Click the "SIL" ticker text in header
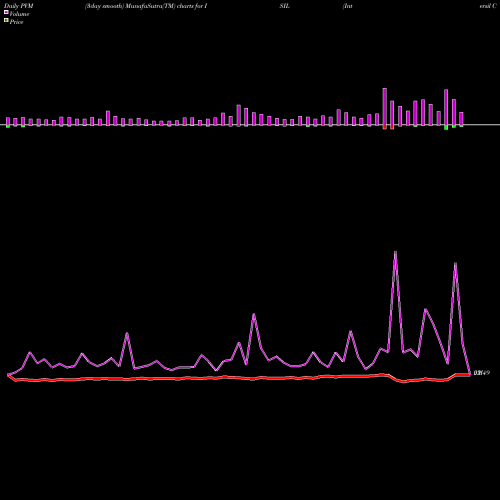Viewport: 500px width, 500px height. (284, 6)
